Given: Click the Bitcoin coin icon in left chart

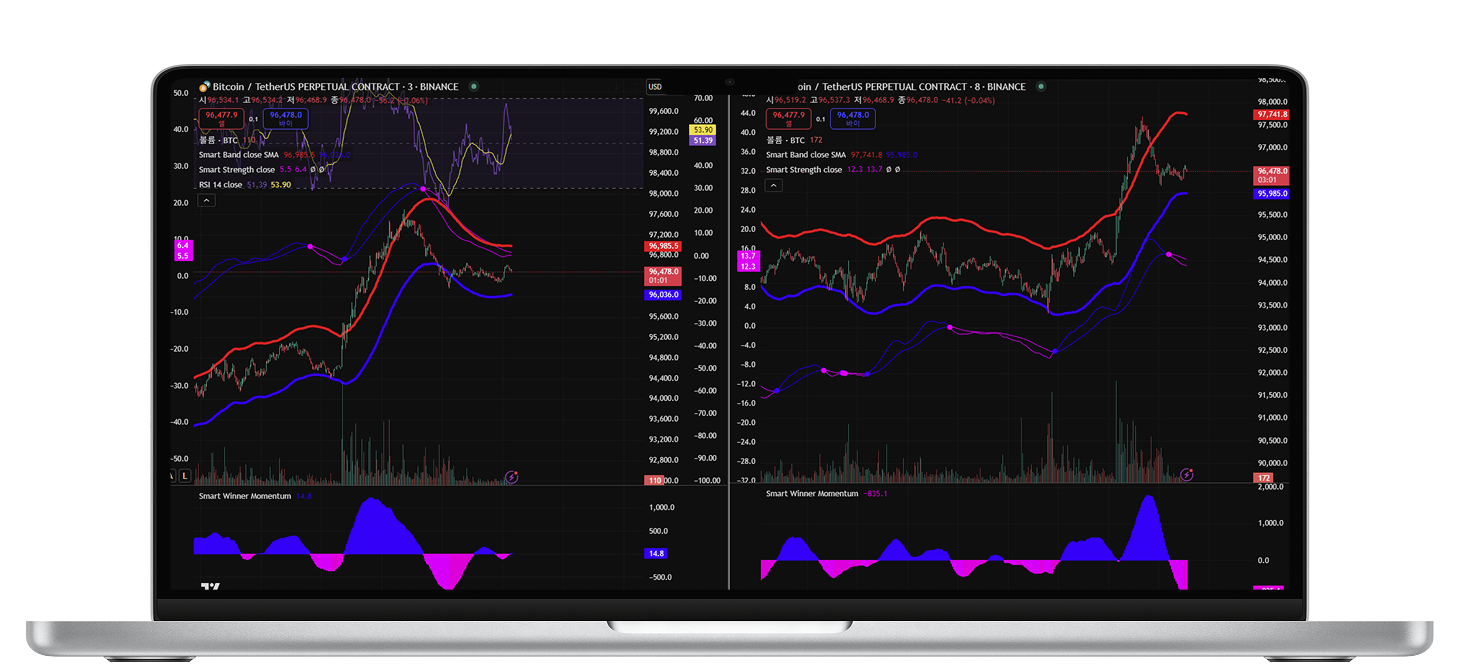Looking at the screenshot, I should [x=205, y=87].
